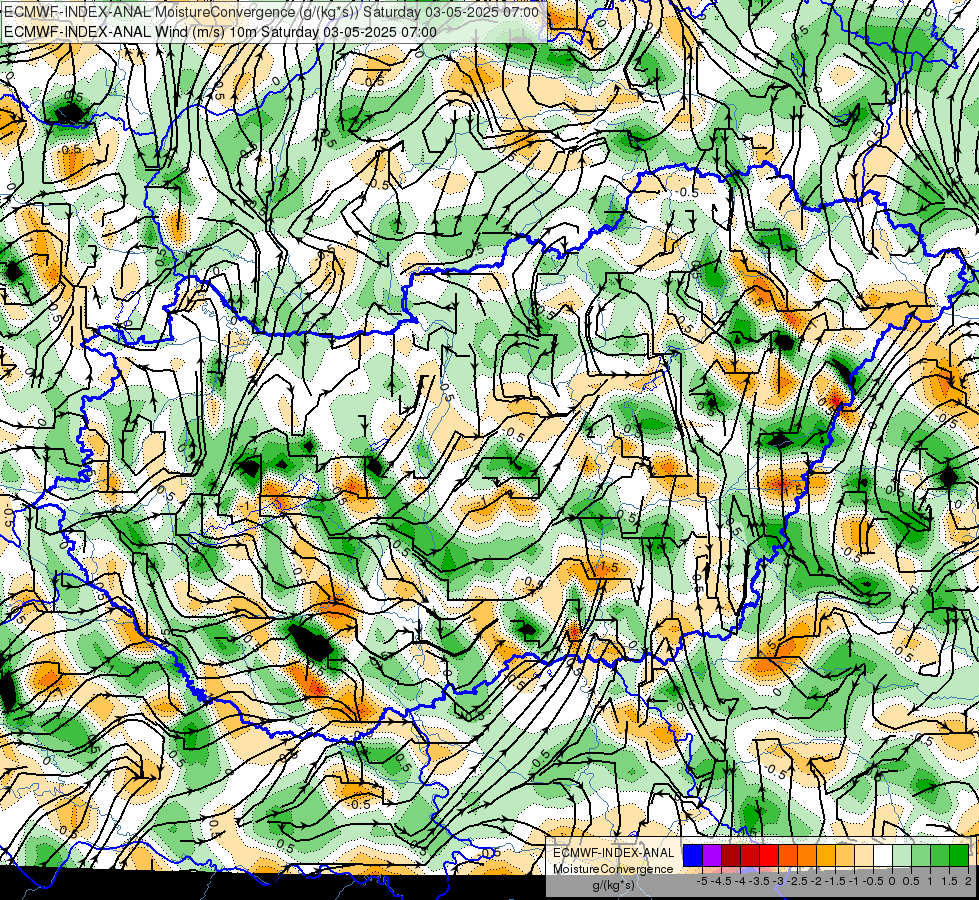The height and width of the screenshot is (900, 979).
Task: Choose the amber swatch between -2 and -1.5
Action: pyautogui.click(x=826, y=856)
